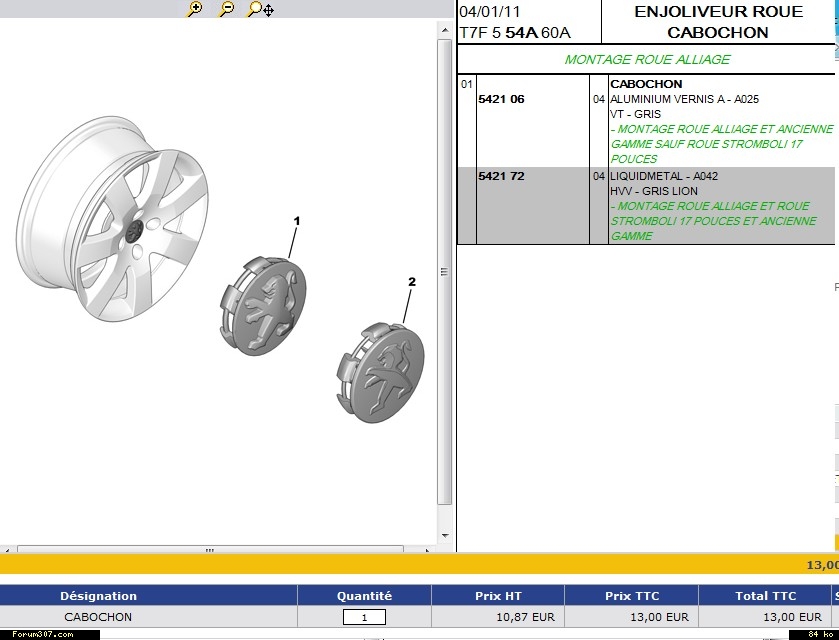The width and height of the screenshot is (839, 640).
Task: Click the zoom out magnifier icon
Action: (x=227, y=9)
